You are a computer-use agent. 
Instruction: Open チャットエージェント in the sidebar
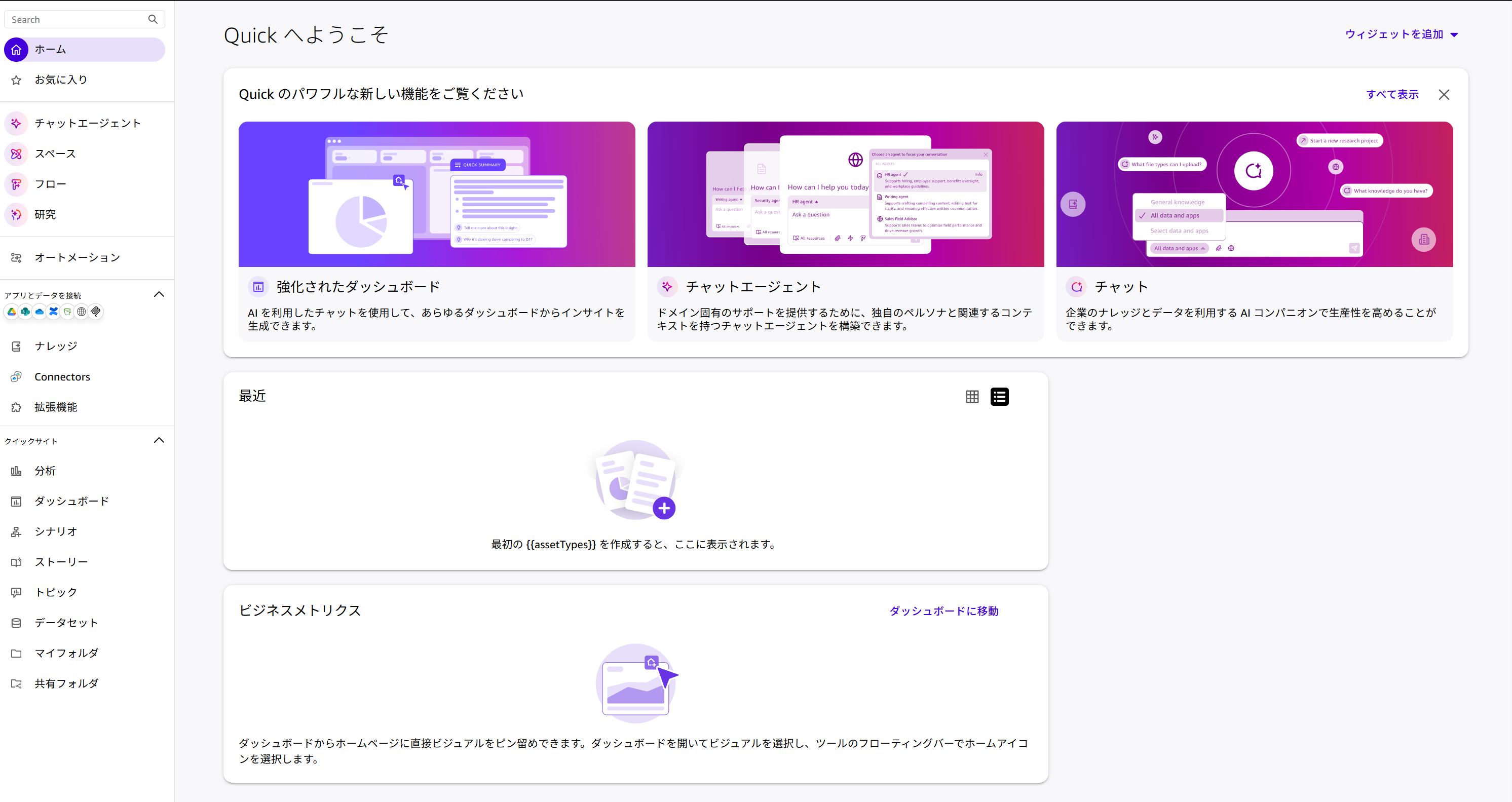point(85,123)
